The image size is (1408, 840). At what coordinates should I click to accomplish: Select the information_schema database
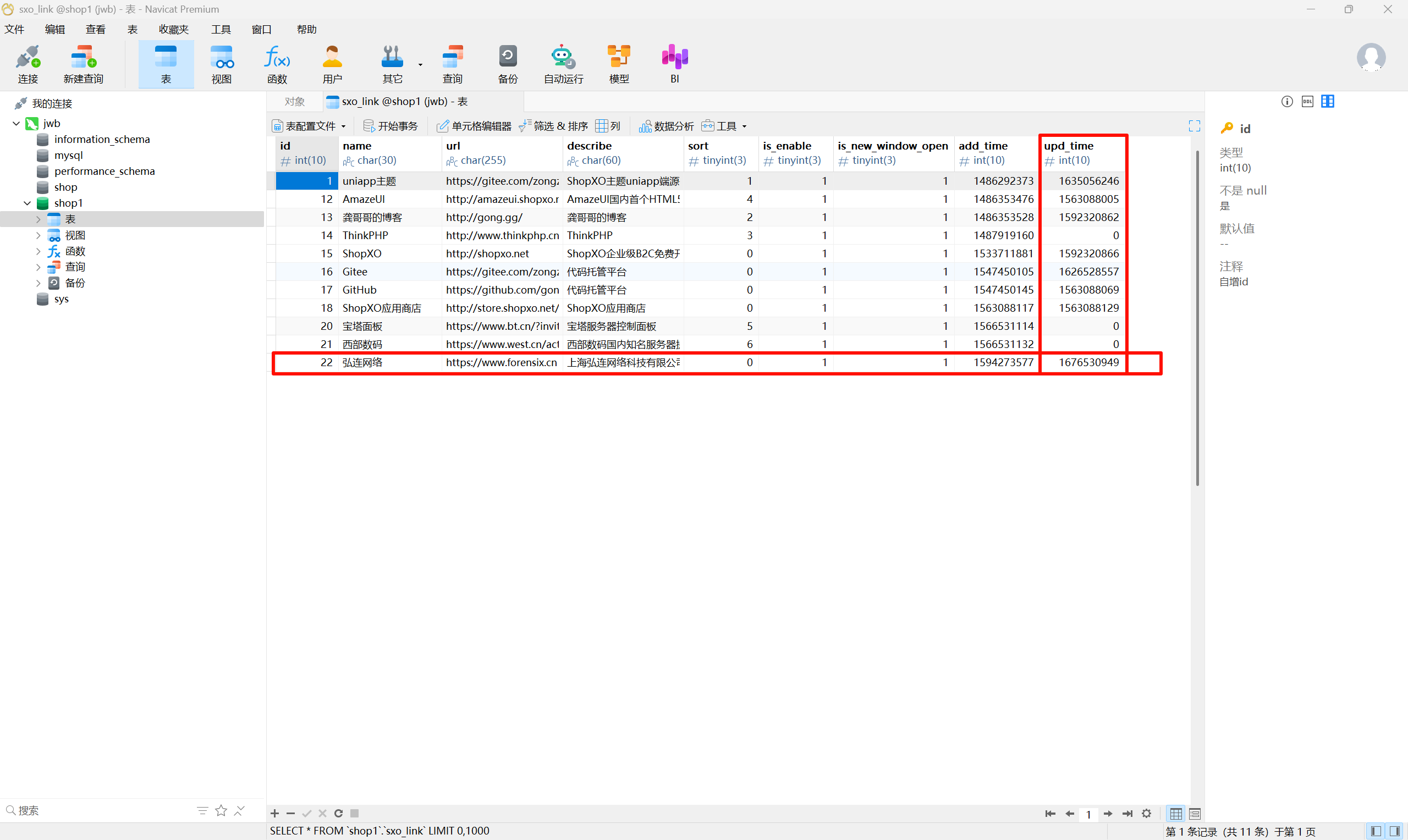click(102, 139)
